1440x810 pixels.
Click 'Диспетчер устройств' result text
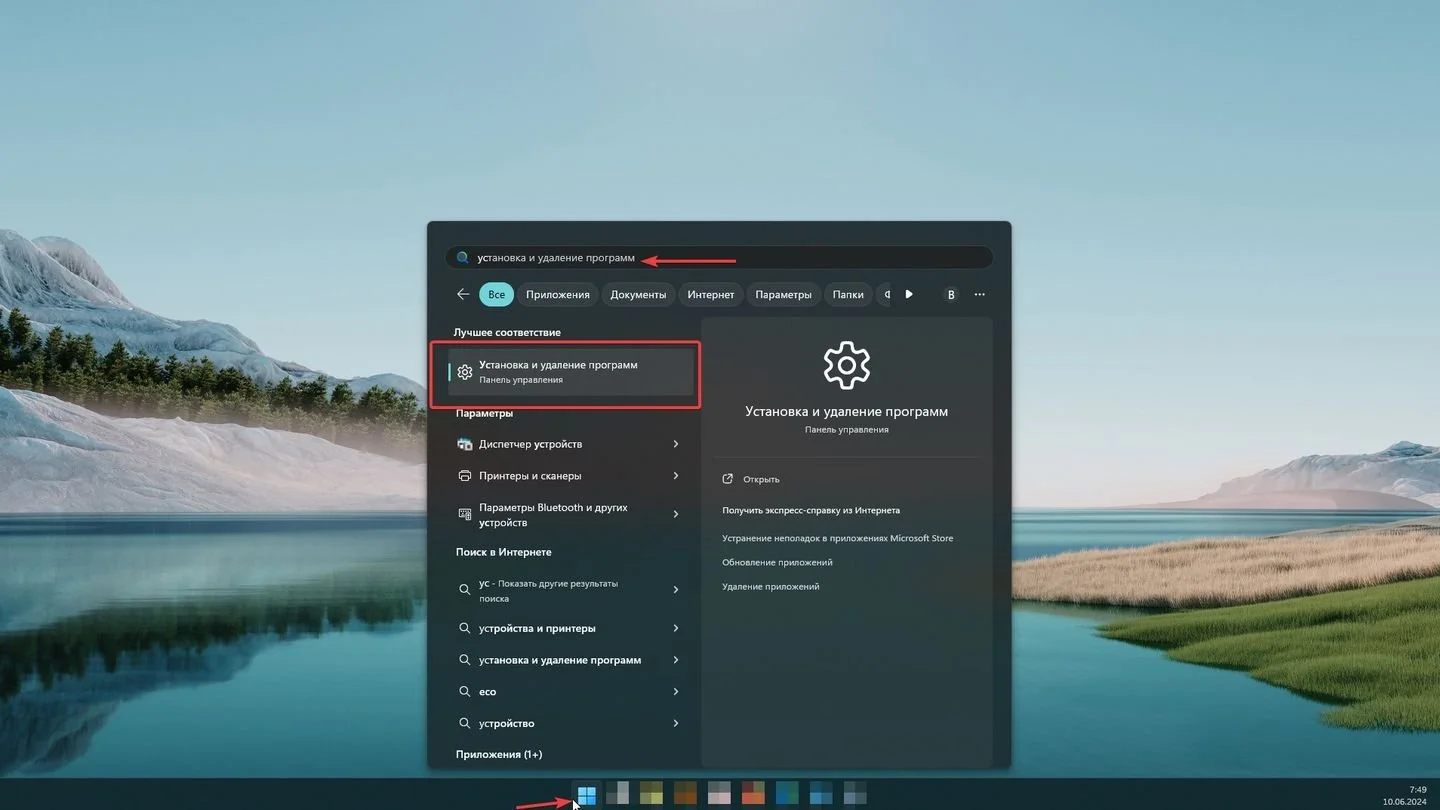coord(530,444)
